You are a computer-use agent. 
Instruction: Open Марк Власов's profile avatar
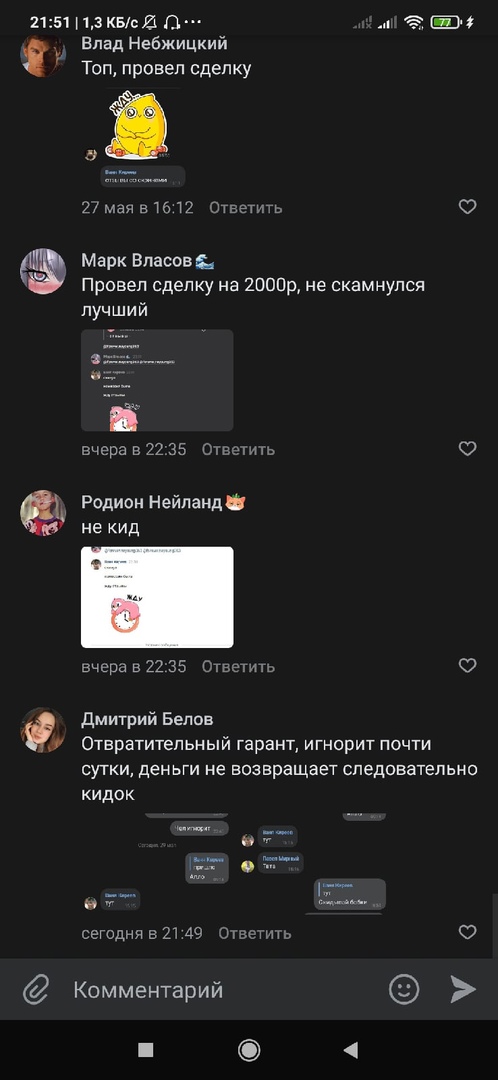coord(43,272)
